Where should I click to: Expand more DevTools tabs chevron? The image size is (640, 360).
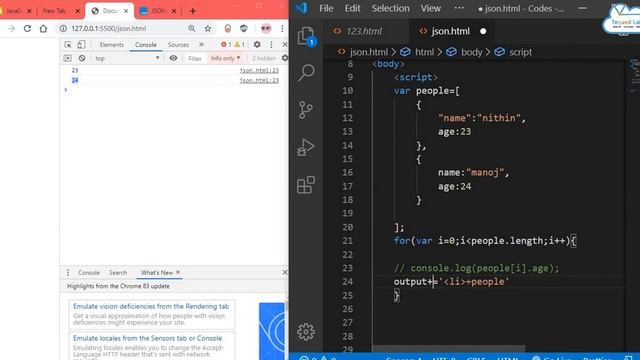point(201,44)
